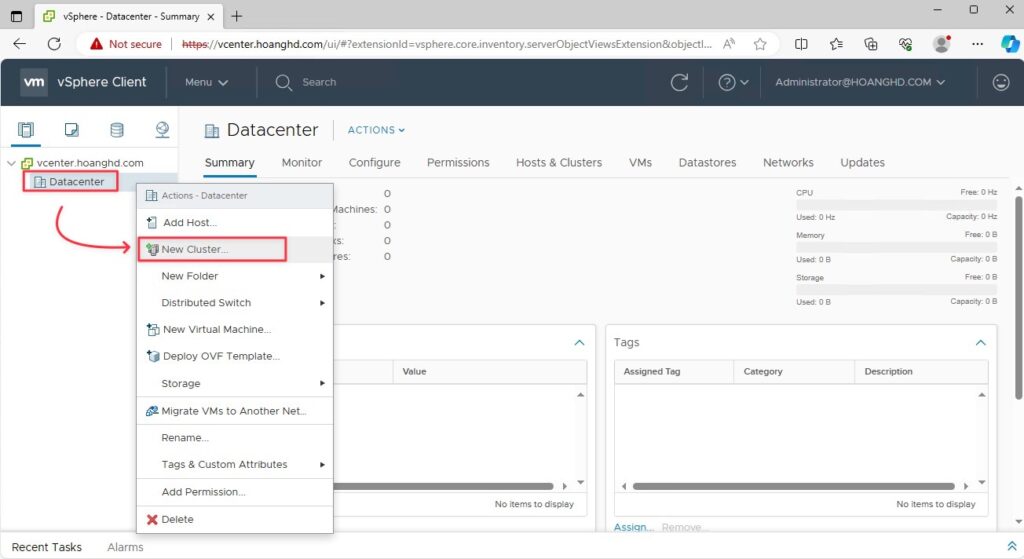The height and width of the screenshot is (559, 1024).
Task: Open the Networking inventory view icon
Action: 162,130
